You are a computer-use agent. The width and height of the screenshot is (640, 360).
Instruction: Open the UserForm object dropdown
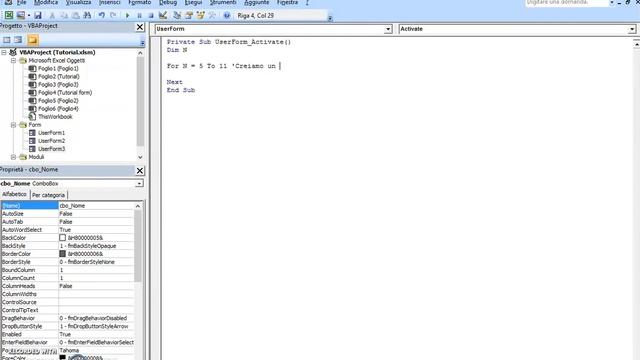click(x=388, y=29)
